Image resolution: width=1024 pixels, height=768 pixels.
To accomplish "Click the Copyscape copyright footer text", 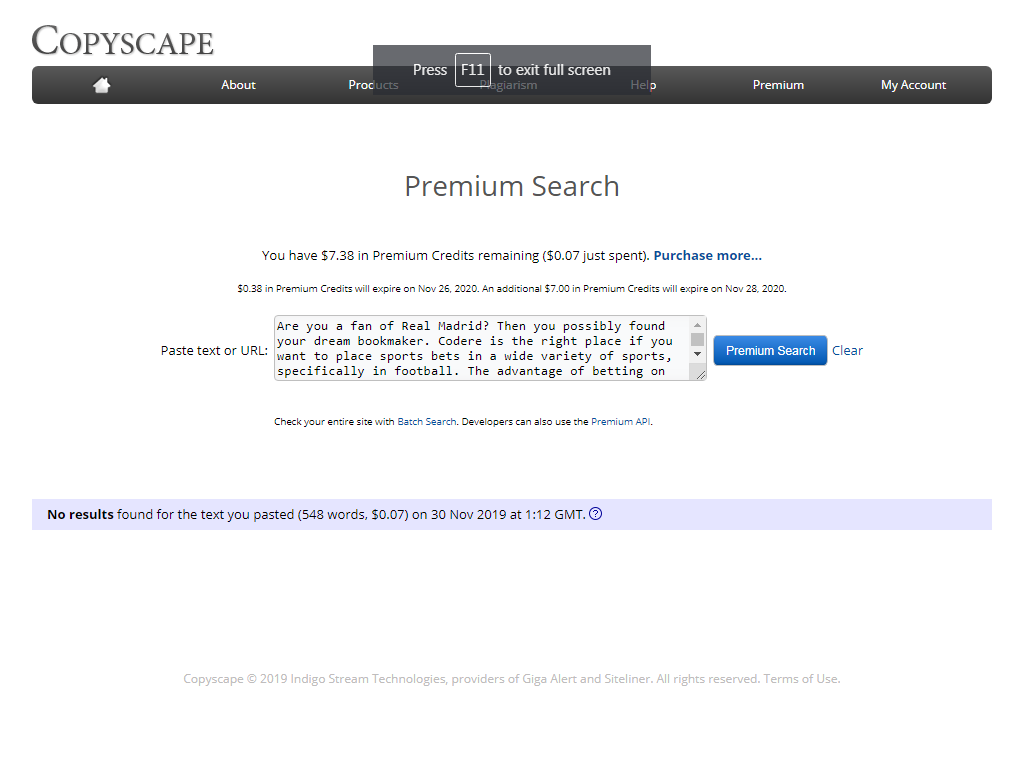I will pos(512,679).
